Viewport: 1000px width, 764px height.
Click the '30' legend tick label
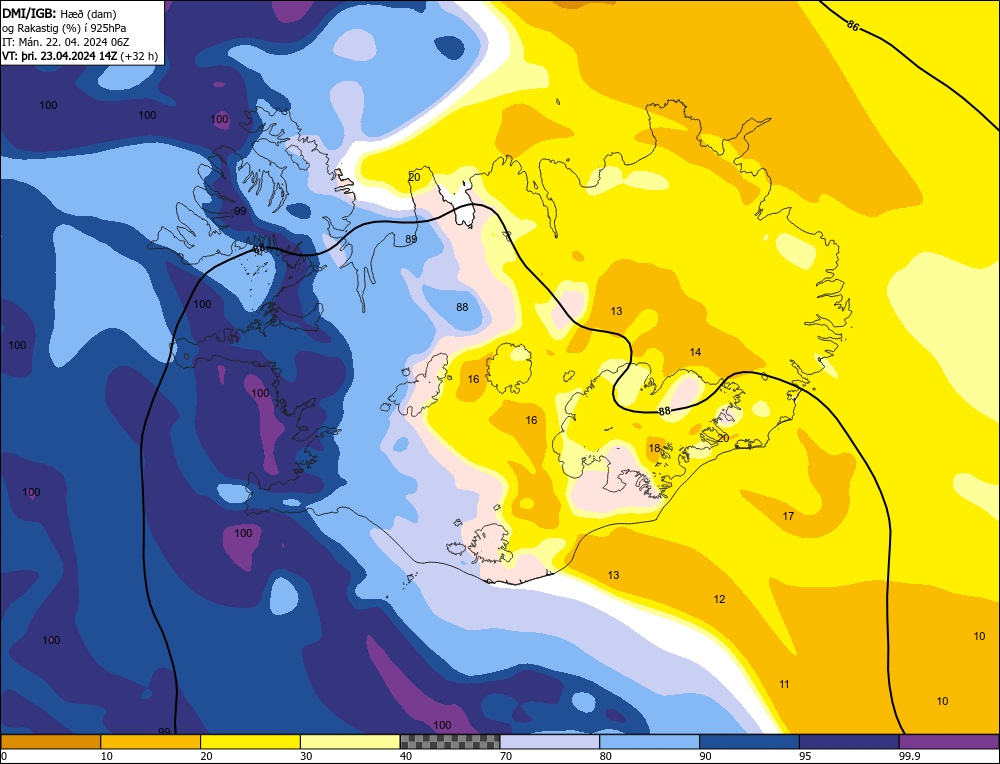pyautogui.click(x=307, y=756)
